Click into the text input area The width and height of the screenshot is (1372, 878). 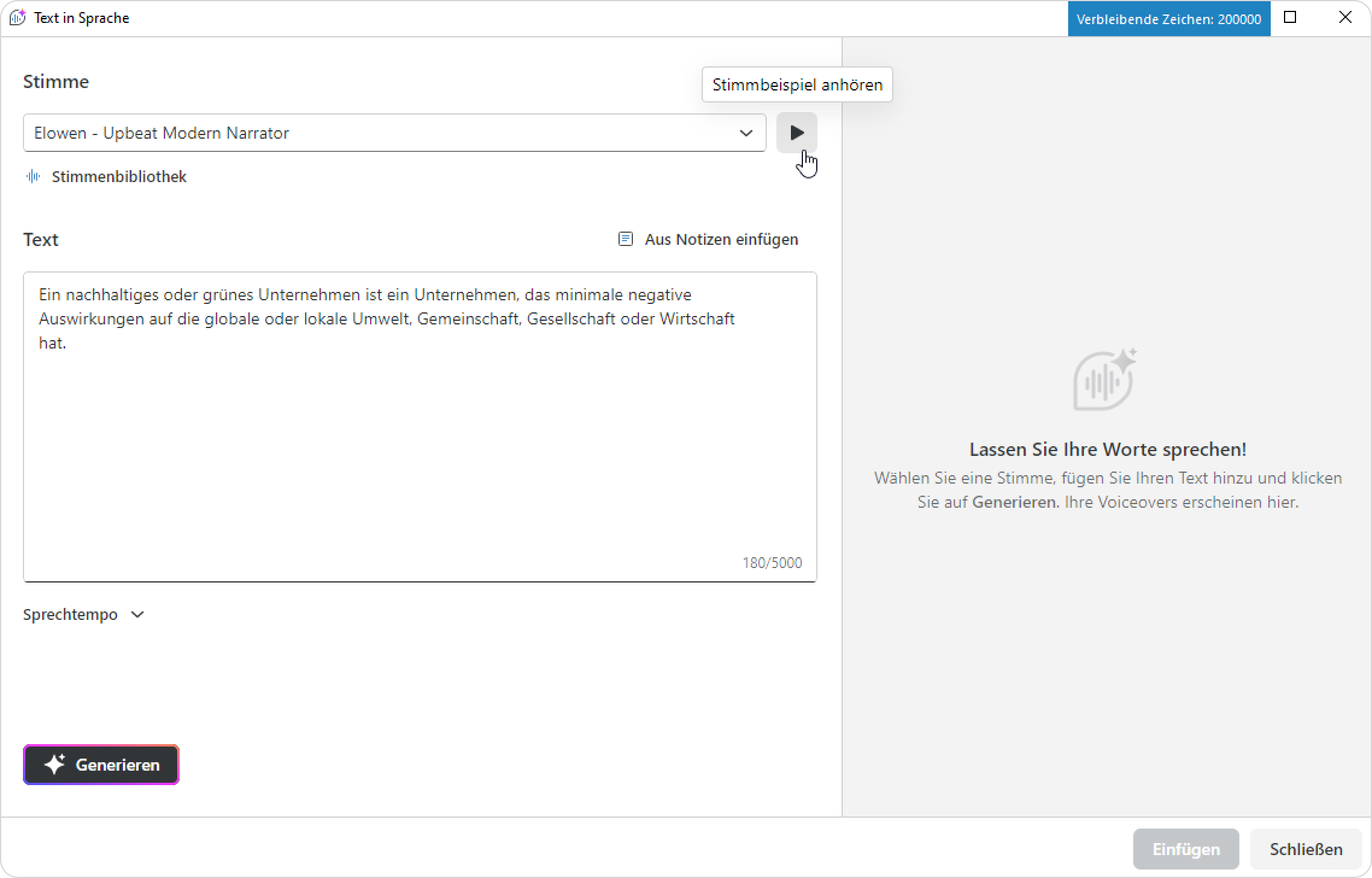pyautogui.click(x=420, y=427)
